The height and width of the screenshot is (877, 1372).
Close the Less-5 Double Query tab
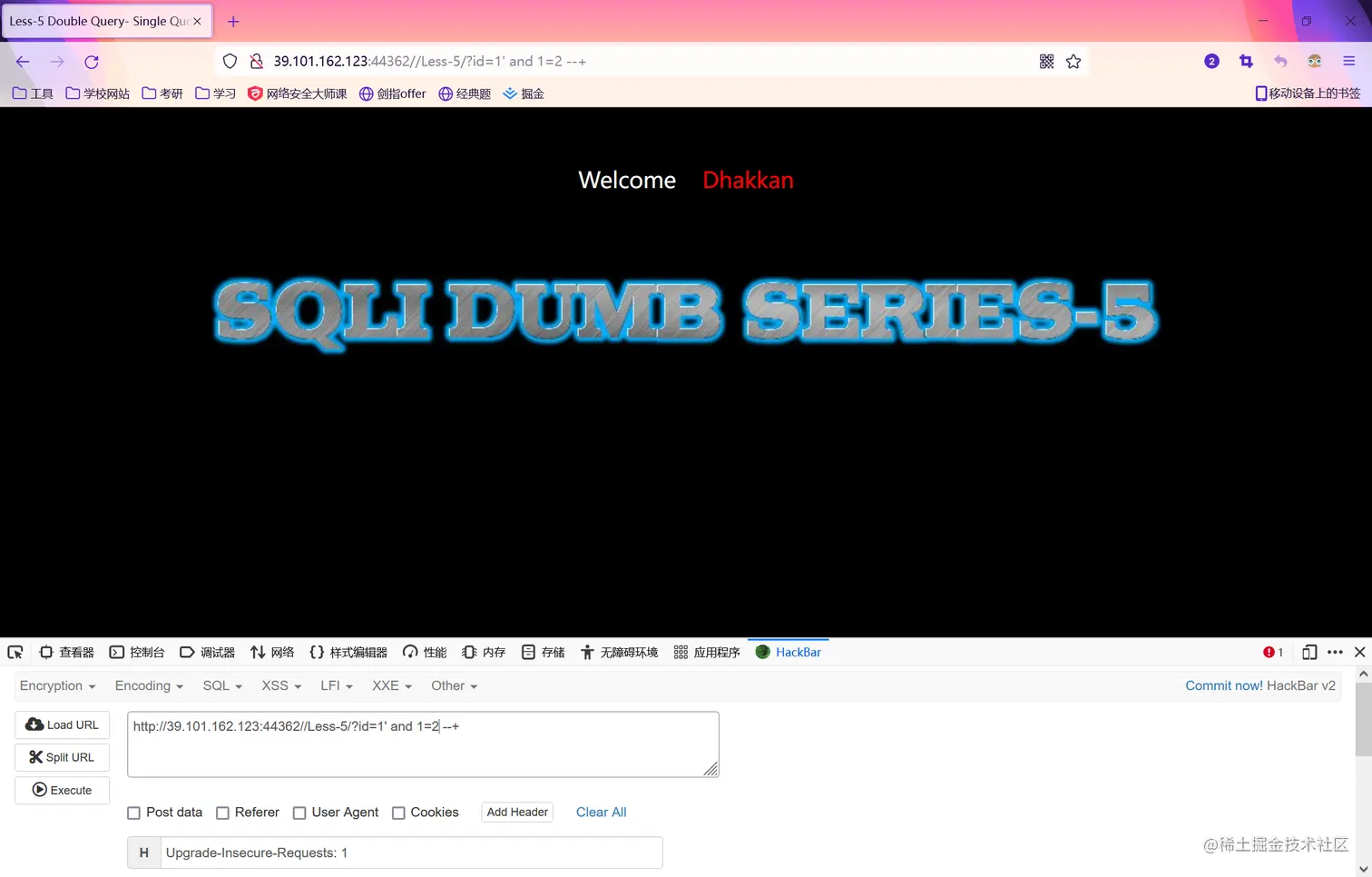coord(197,21)
